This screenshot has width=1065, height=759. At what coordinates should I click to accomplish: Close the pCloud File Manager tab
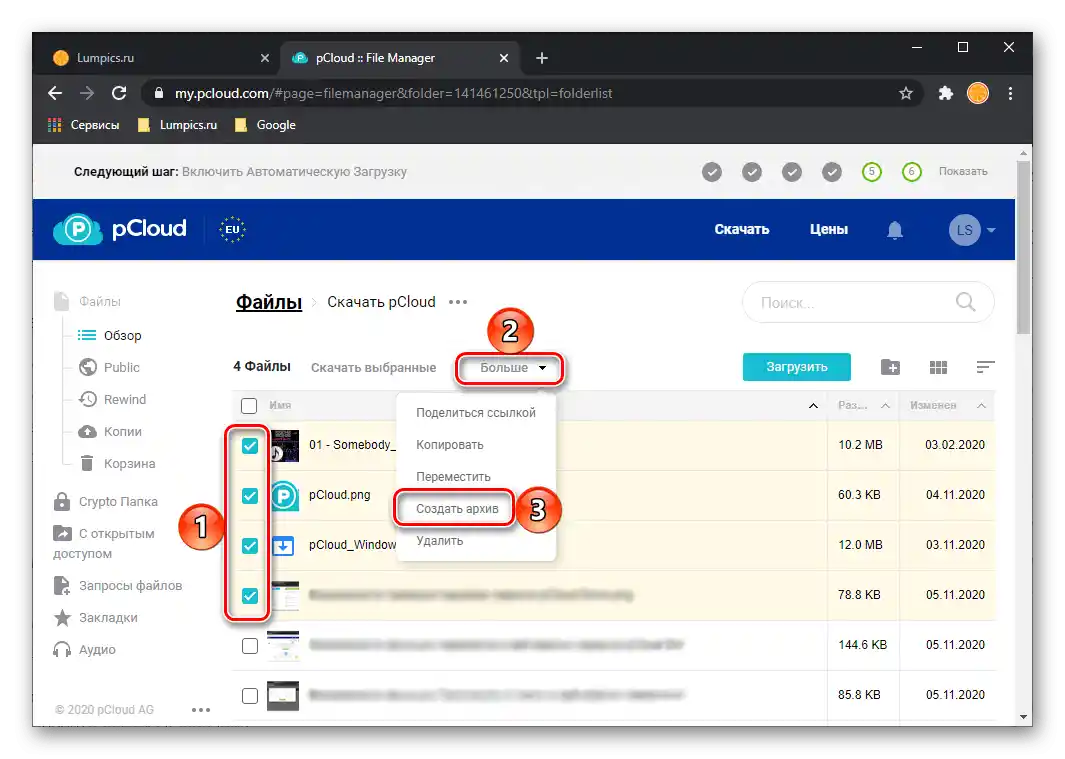[503, 58]
